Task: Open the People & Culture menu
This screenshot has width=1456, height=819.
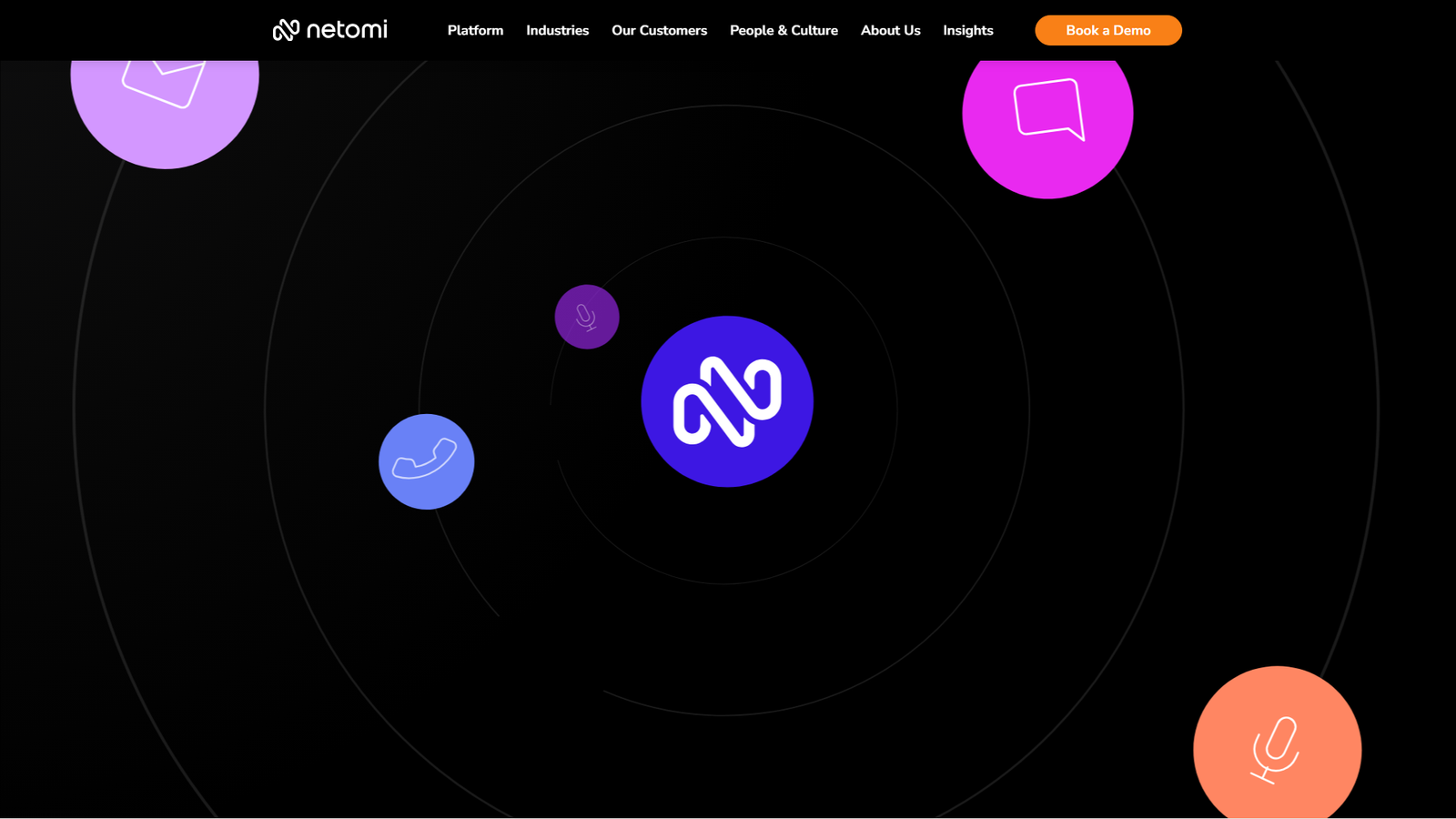Action: click(x=784, y=30)
